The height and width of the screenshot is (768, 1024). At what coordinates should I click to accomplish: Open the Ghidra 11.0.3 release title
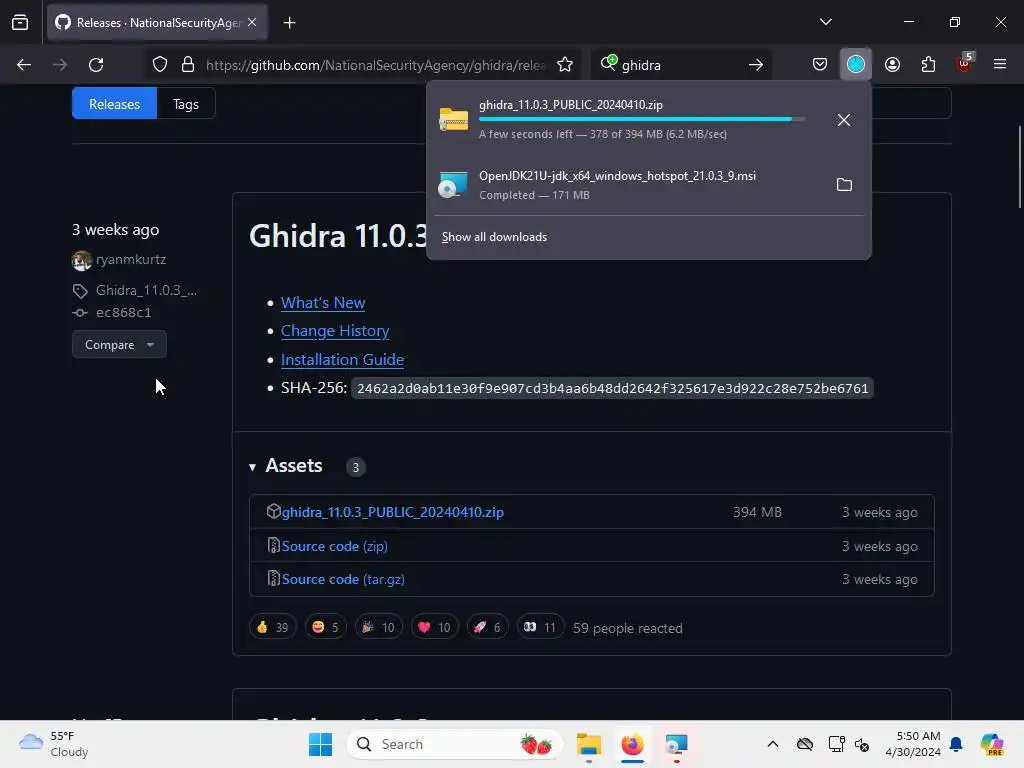pyautogui.click(x=338, y=236)
